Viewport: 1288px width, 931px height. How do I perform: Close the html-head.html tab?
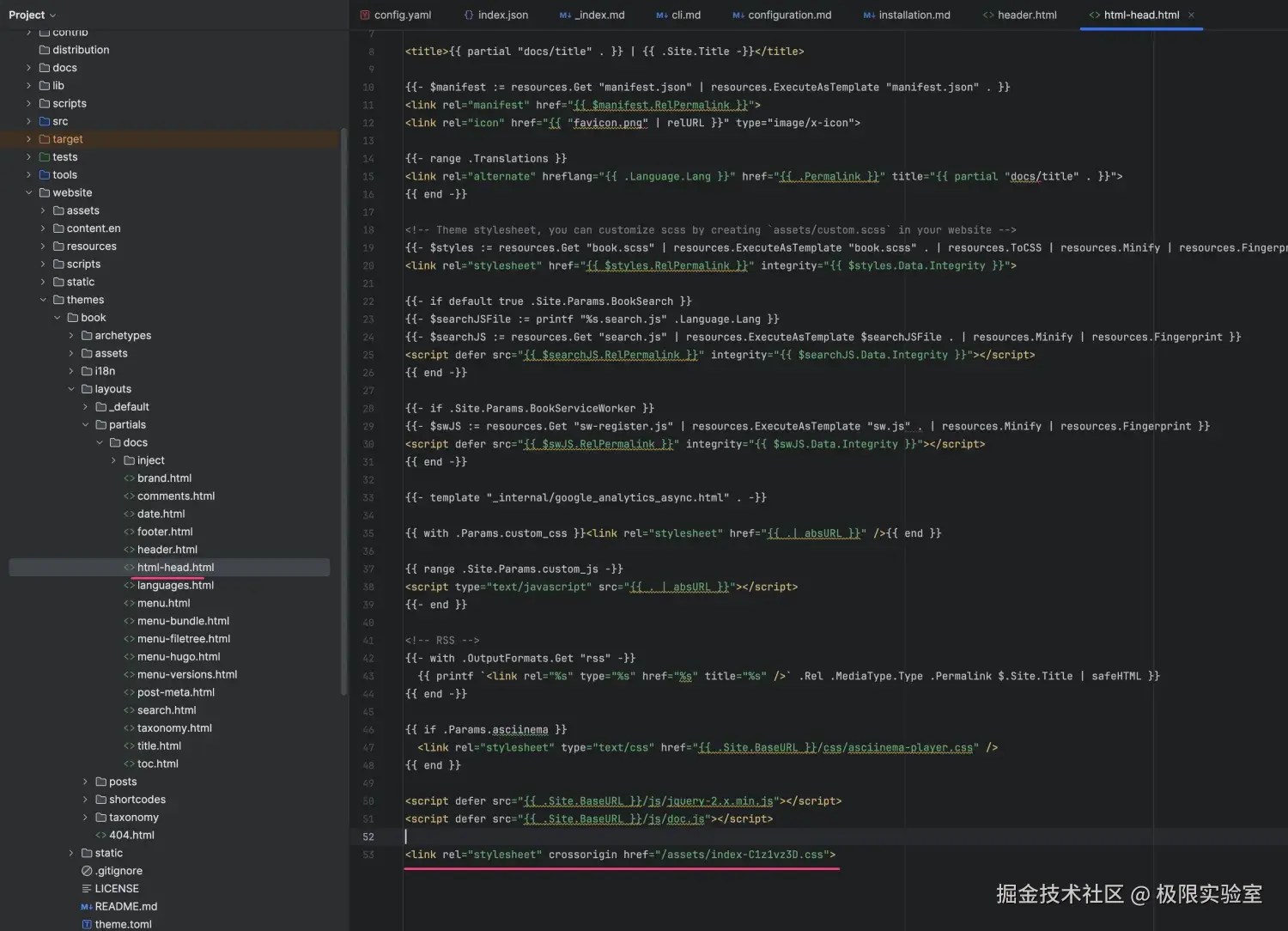tap(1191, 15)
